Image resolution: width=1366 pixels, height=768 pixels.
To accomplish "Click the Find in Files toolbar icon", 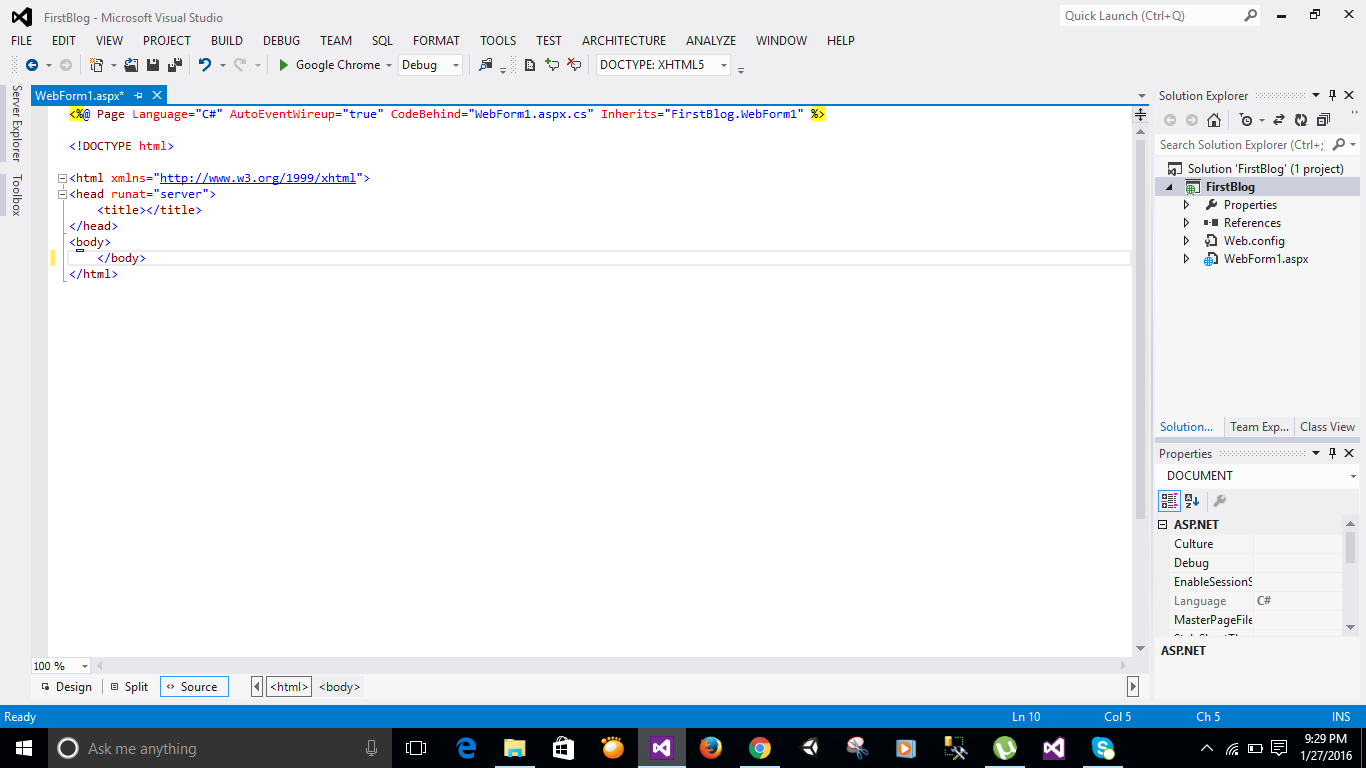I will 486,65.
